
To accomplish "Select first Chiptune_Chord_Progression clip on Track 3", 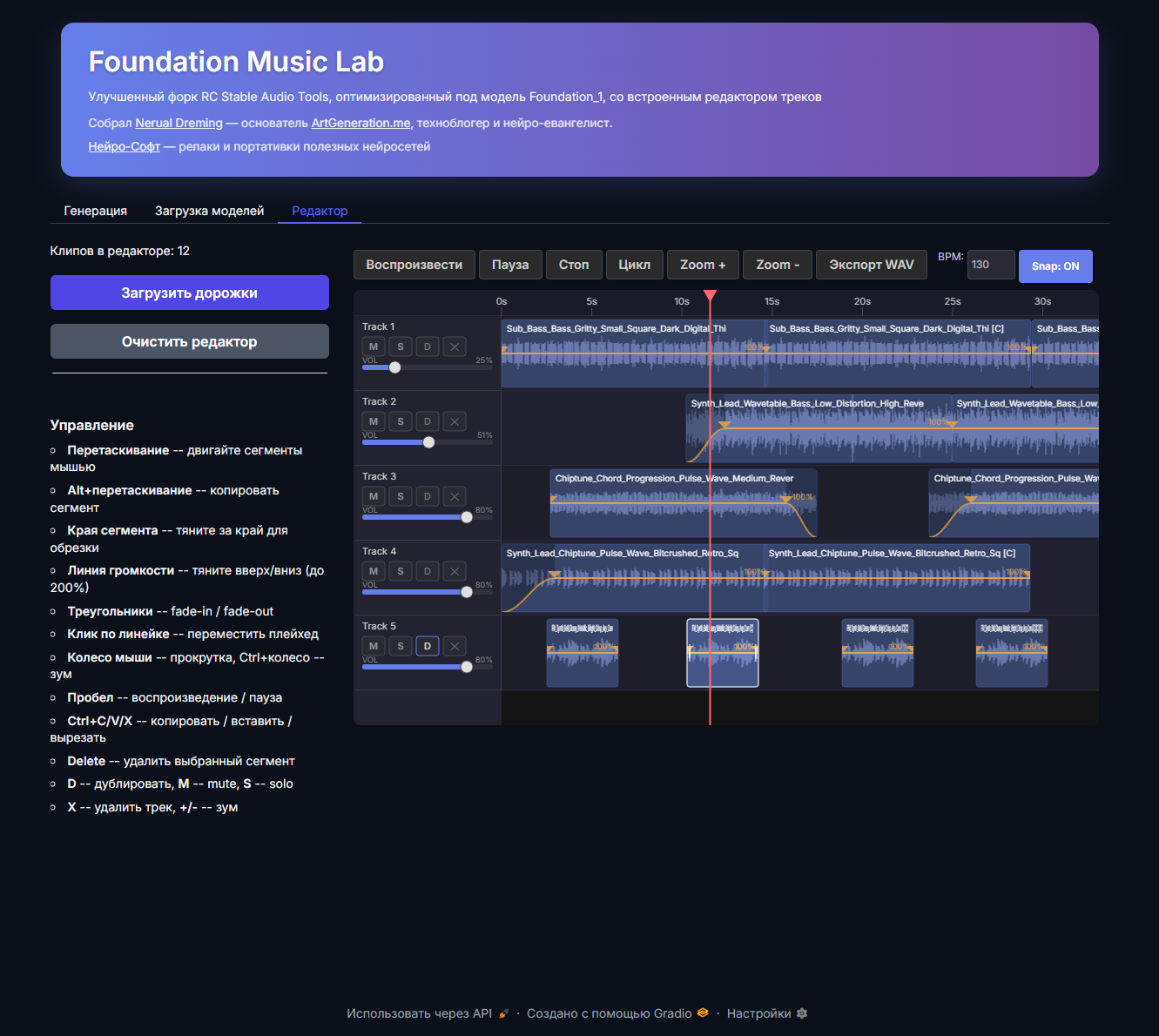I will click(x=684, y=503).
